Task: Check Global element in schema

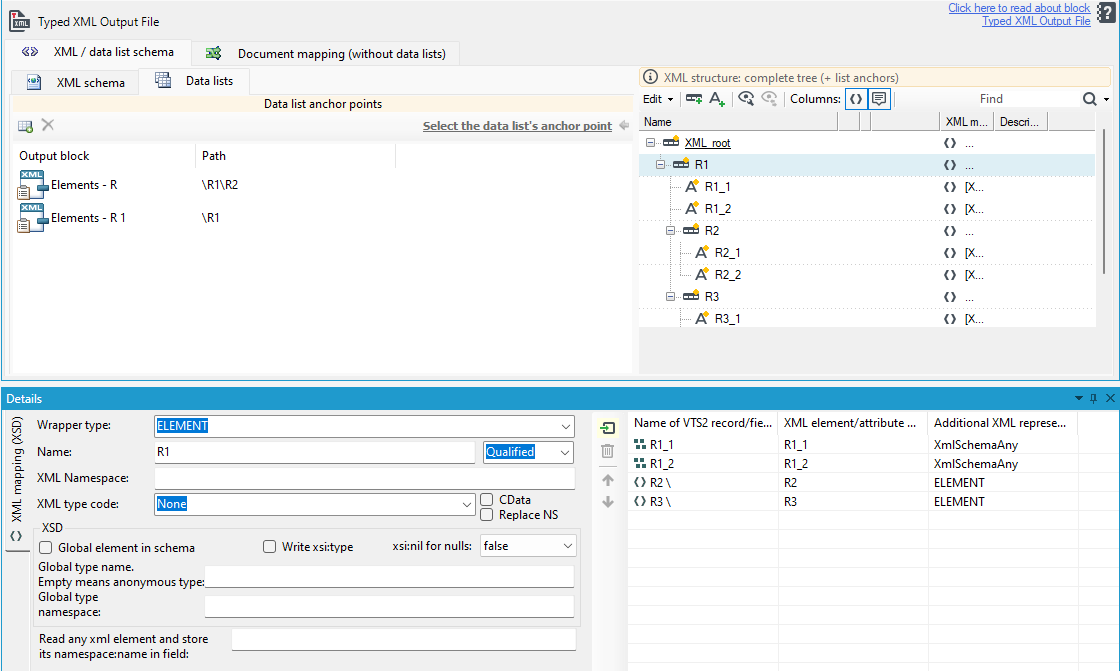Action: click(46, 547)
